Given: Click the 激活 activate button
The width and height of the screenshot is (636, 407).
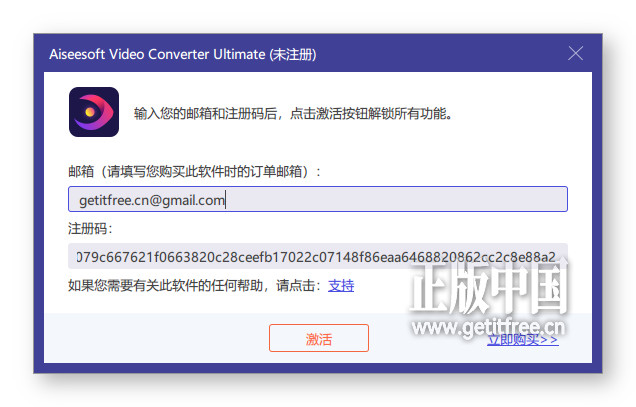Looking at the screenshot, I should 318,338.
